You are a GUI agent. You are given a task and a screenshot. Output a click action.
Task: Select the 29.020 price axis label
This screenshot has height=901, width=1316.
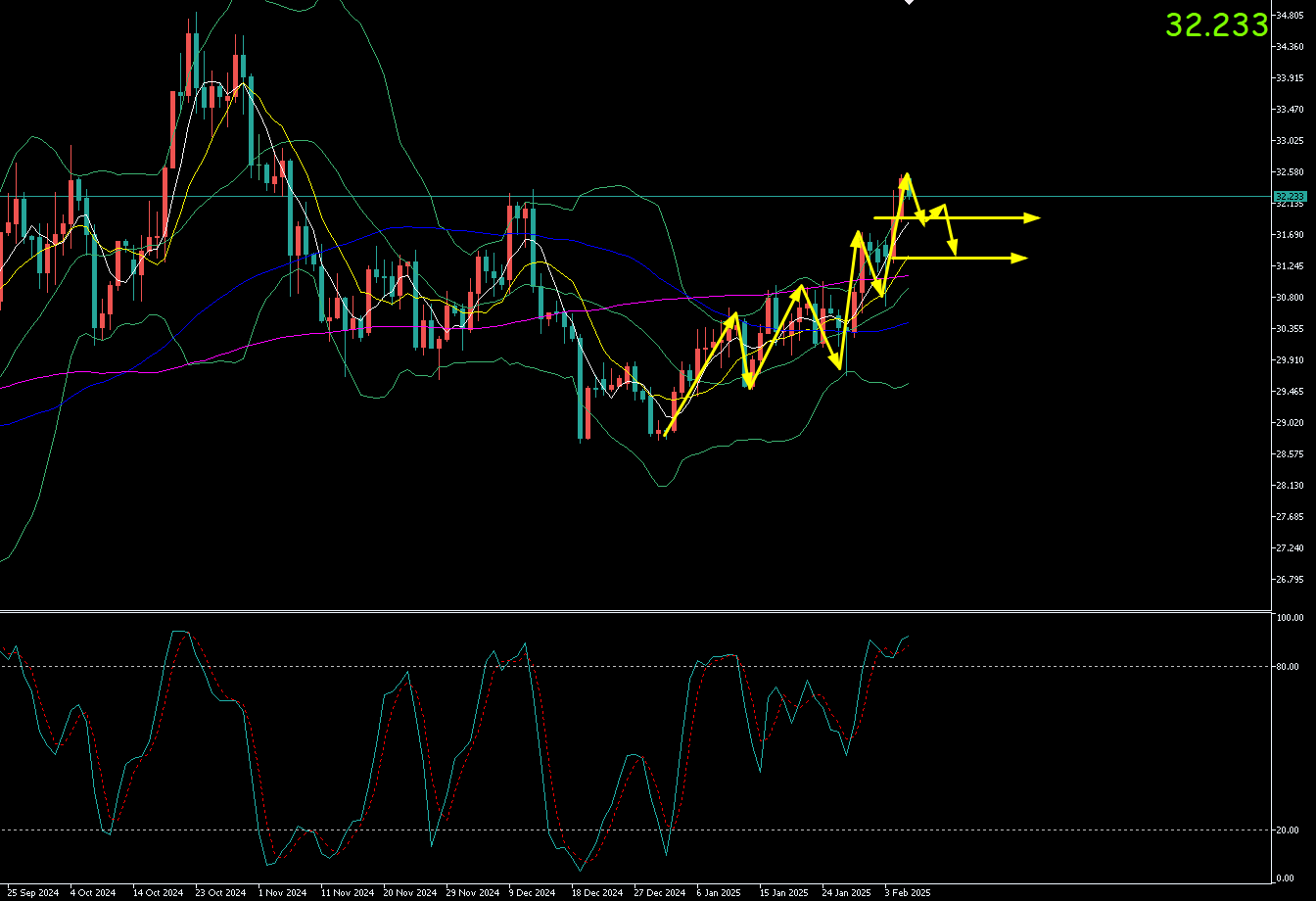1289,423
